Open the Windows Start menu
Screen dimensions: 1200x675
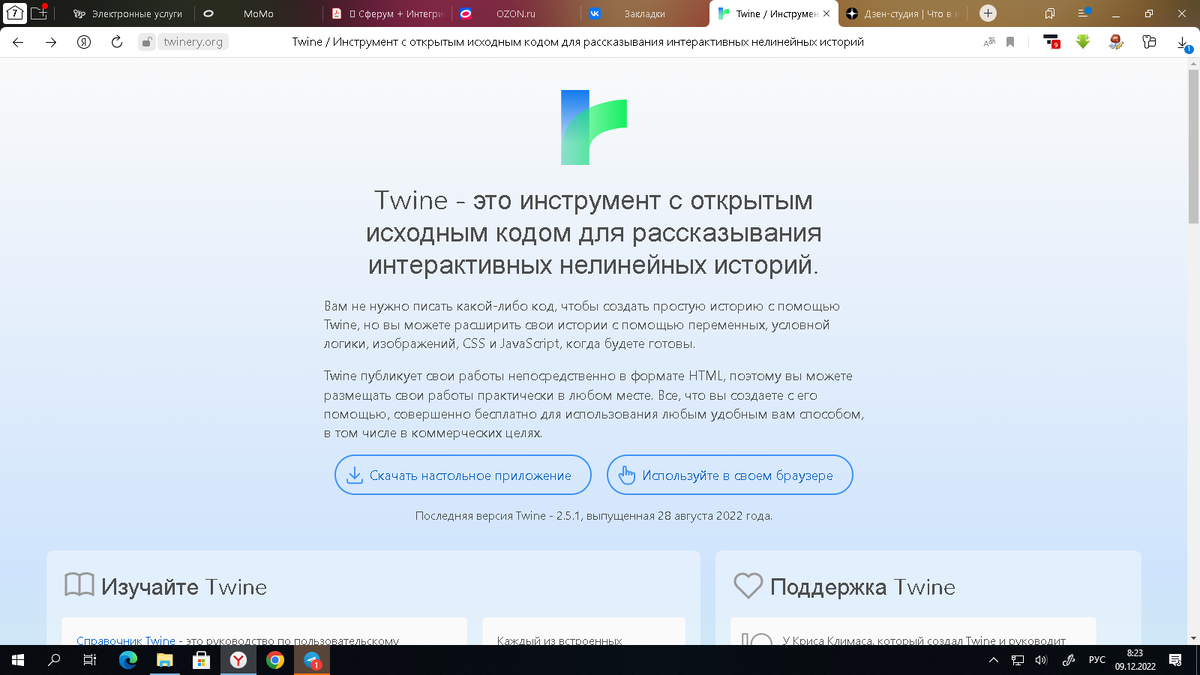(x=18, y=660)
